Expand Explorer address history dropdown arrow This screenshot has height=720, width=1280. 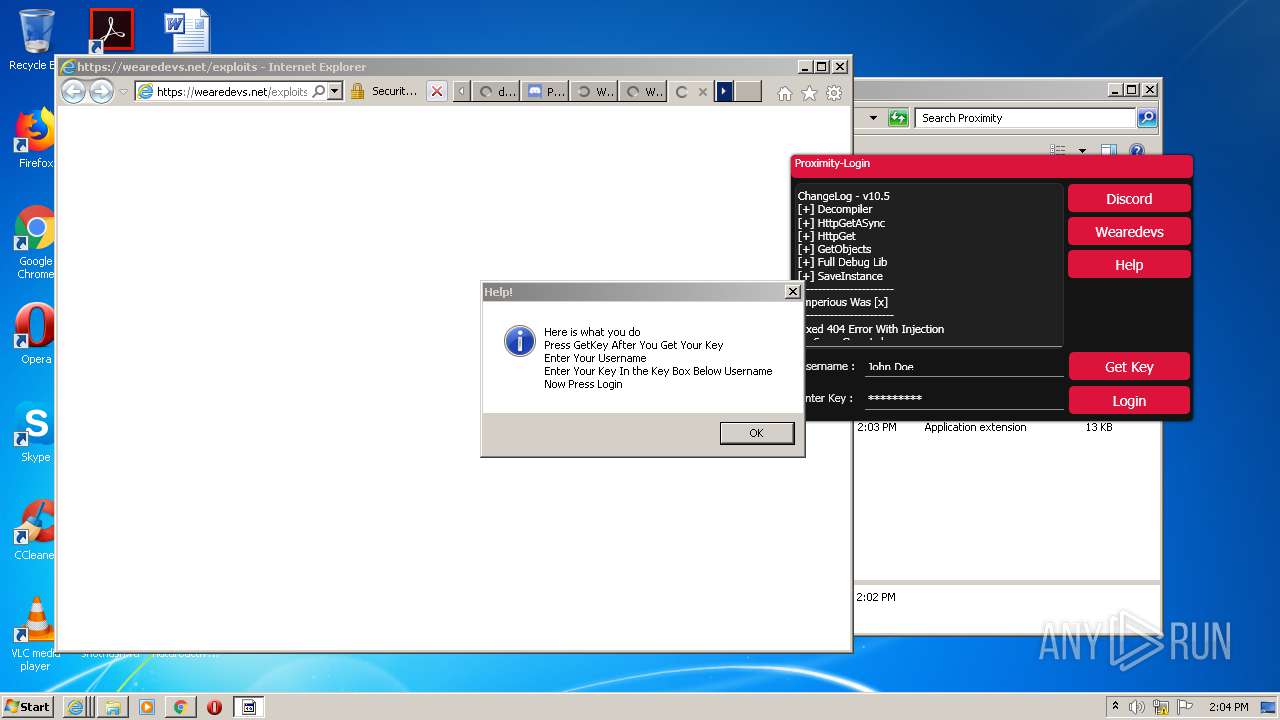point(873,118)
